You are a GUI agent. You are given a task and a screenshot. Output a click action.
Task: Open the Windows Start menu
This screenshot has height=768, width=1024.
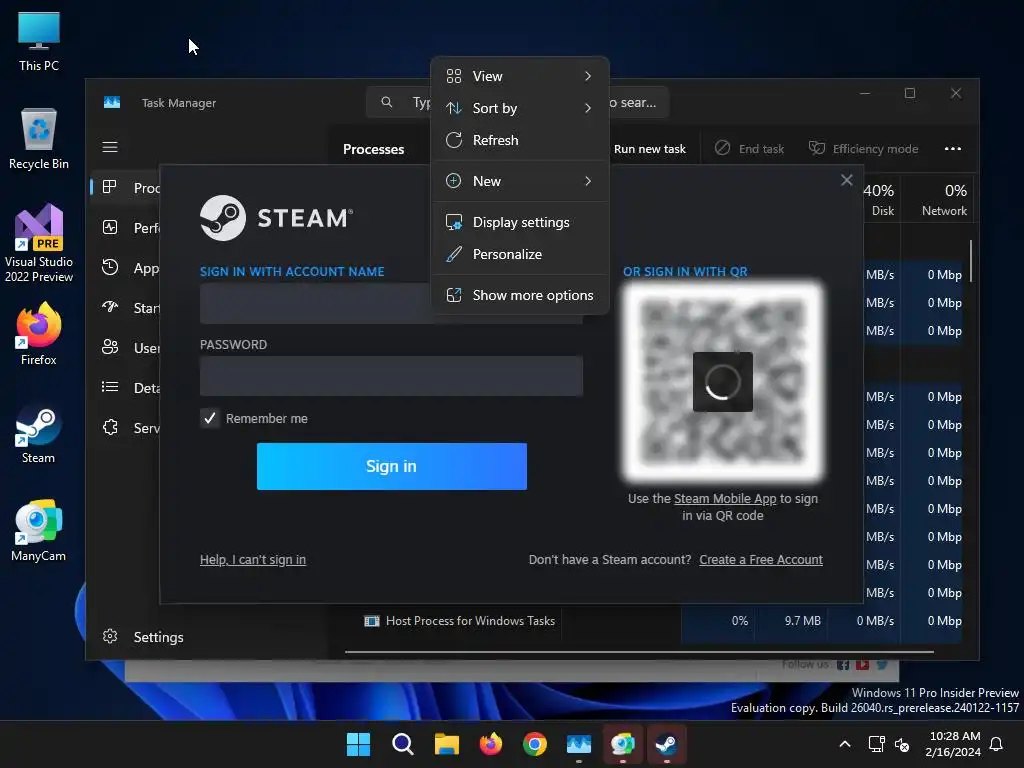point(358,744)
